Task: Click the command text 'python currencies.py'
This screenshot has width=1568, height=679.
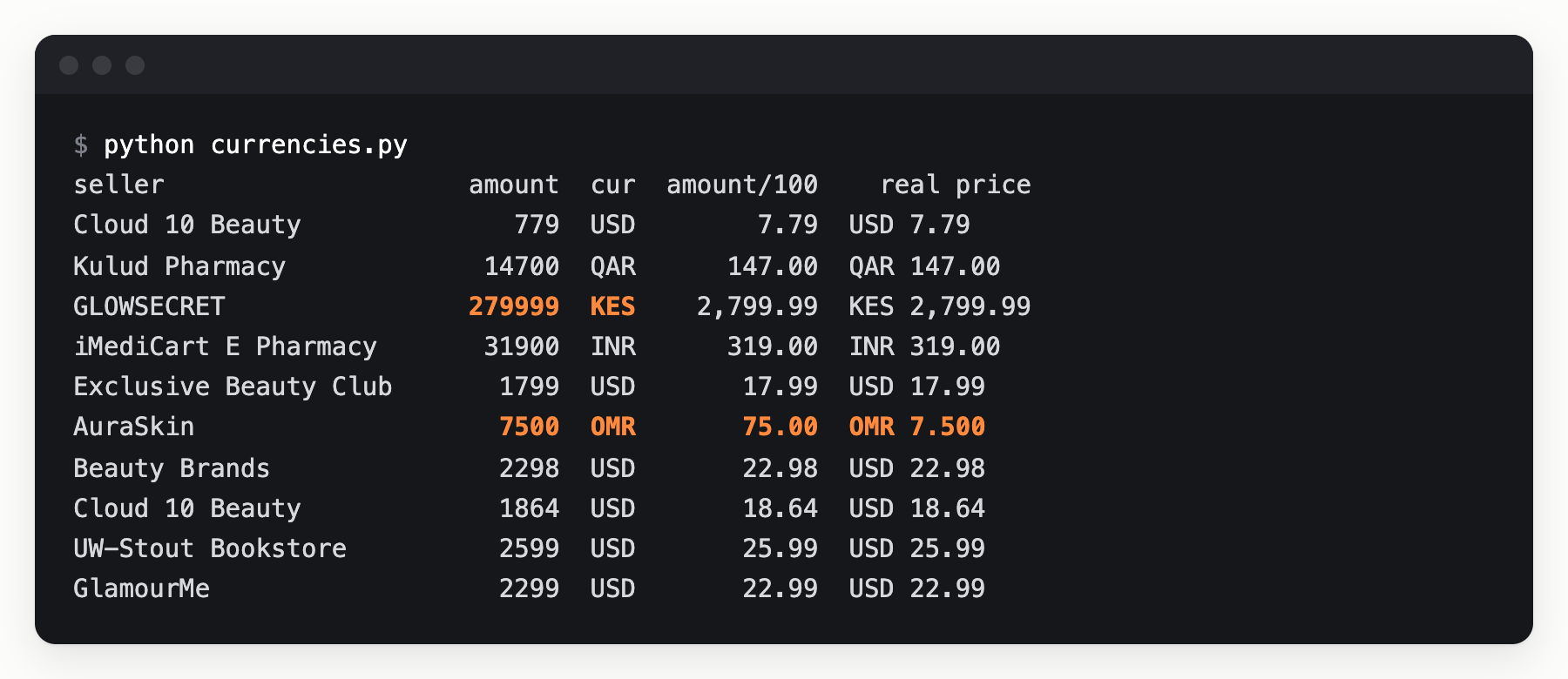Action: [x=255, y=145]
